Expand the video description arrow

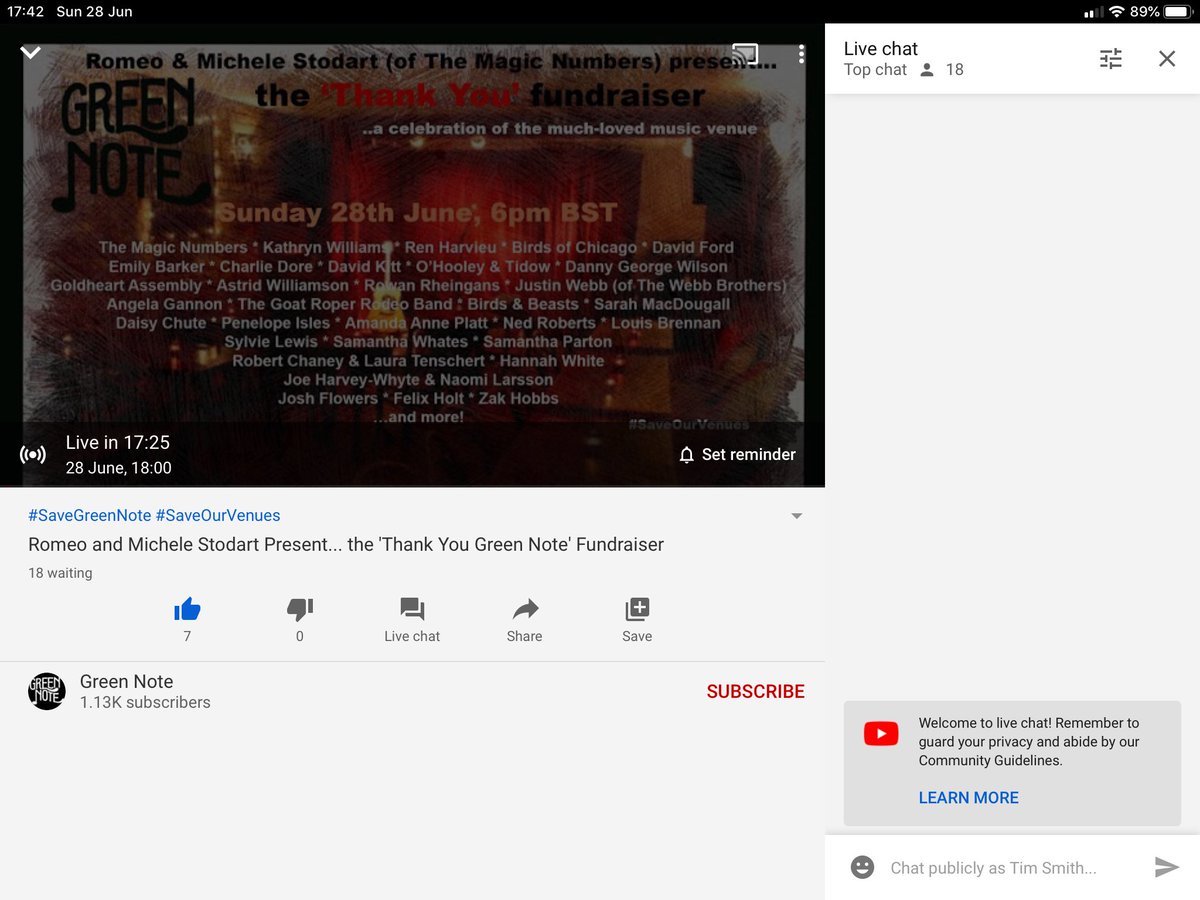797,516
